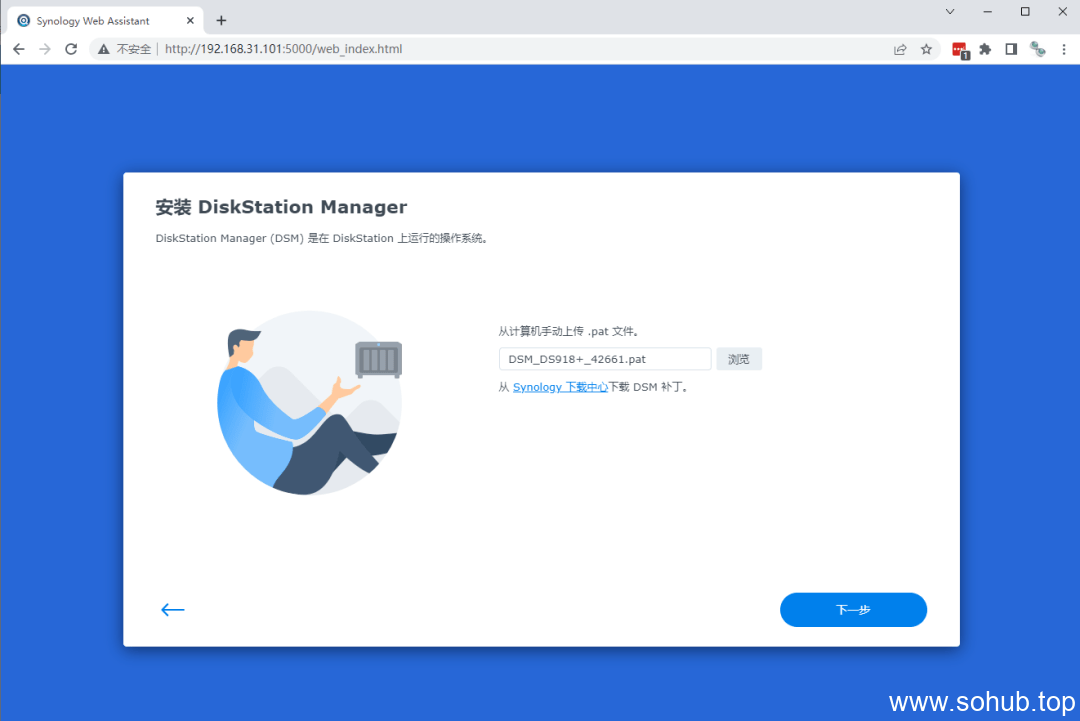The width and height of the screenshot is (1080, 721).
Task: Click the 下一步 button
Action: click(853, 609)
